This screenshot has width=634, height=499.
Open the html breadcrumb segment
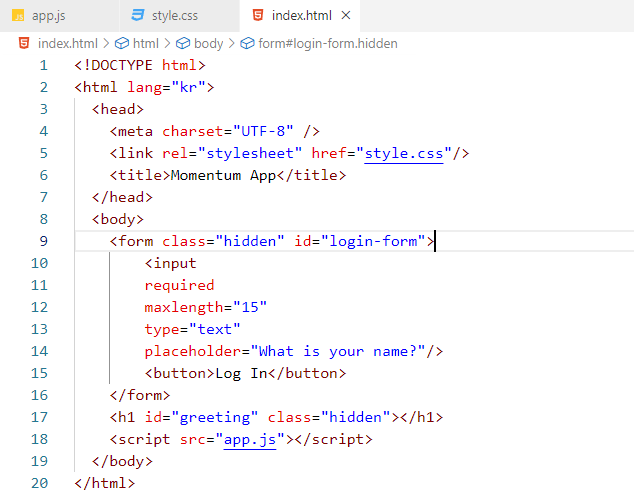click(146, 43)
